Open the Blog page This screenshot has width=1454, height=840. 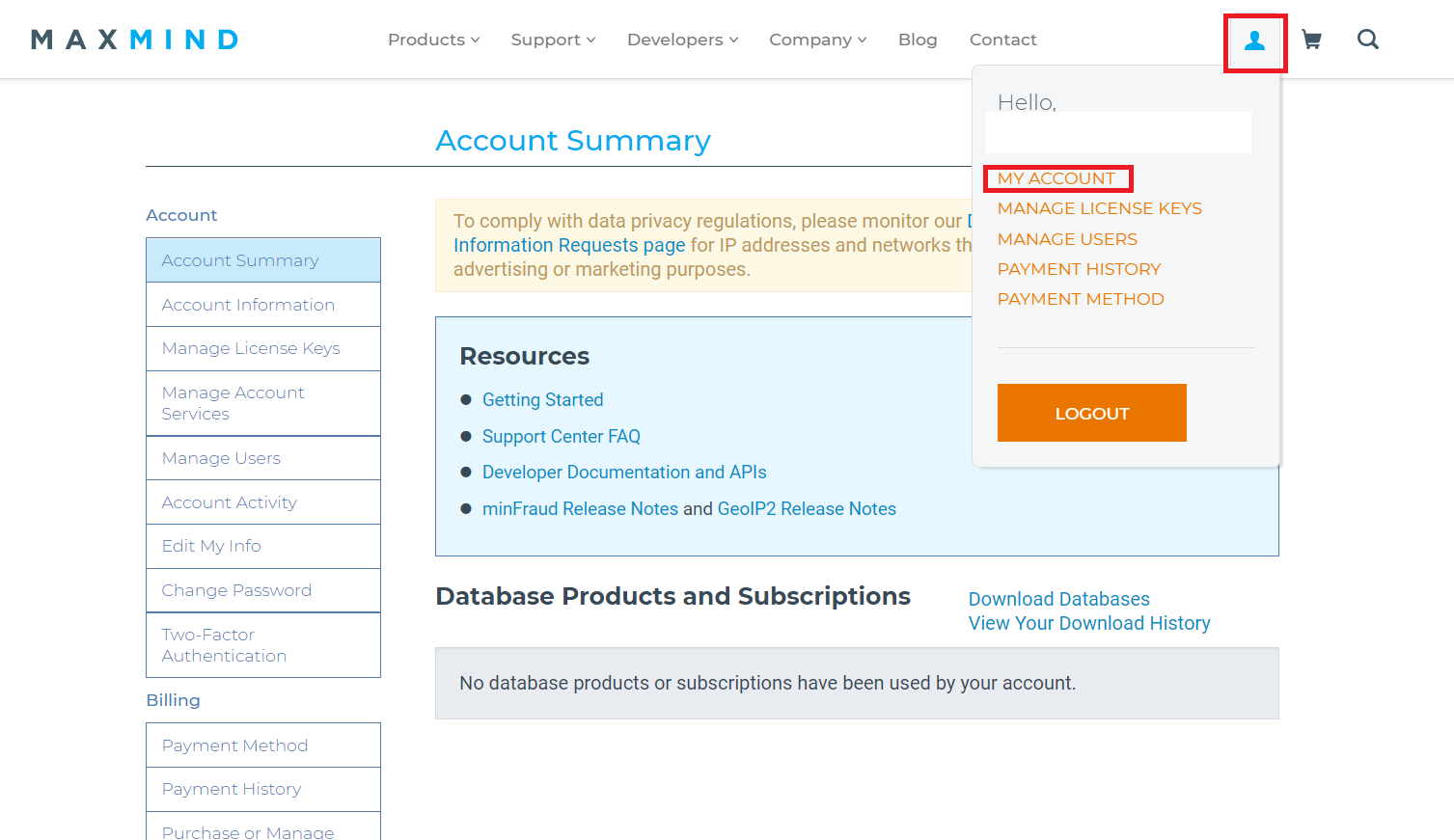918,40
